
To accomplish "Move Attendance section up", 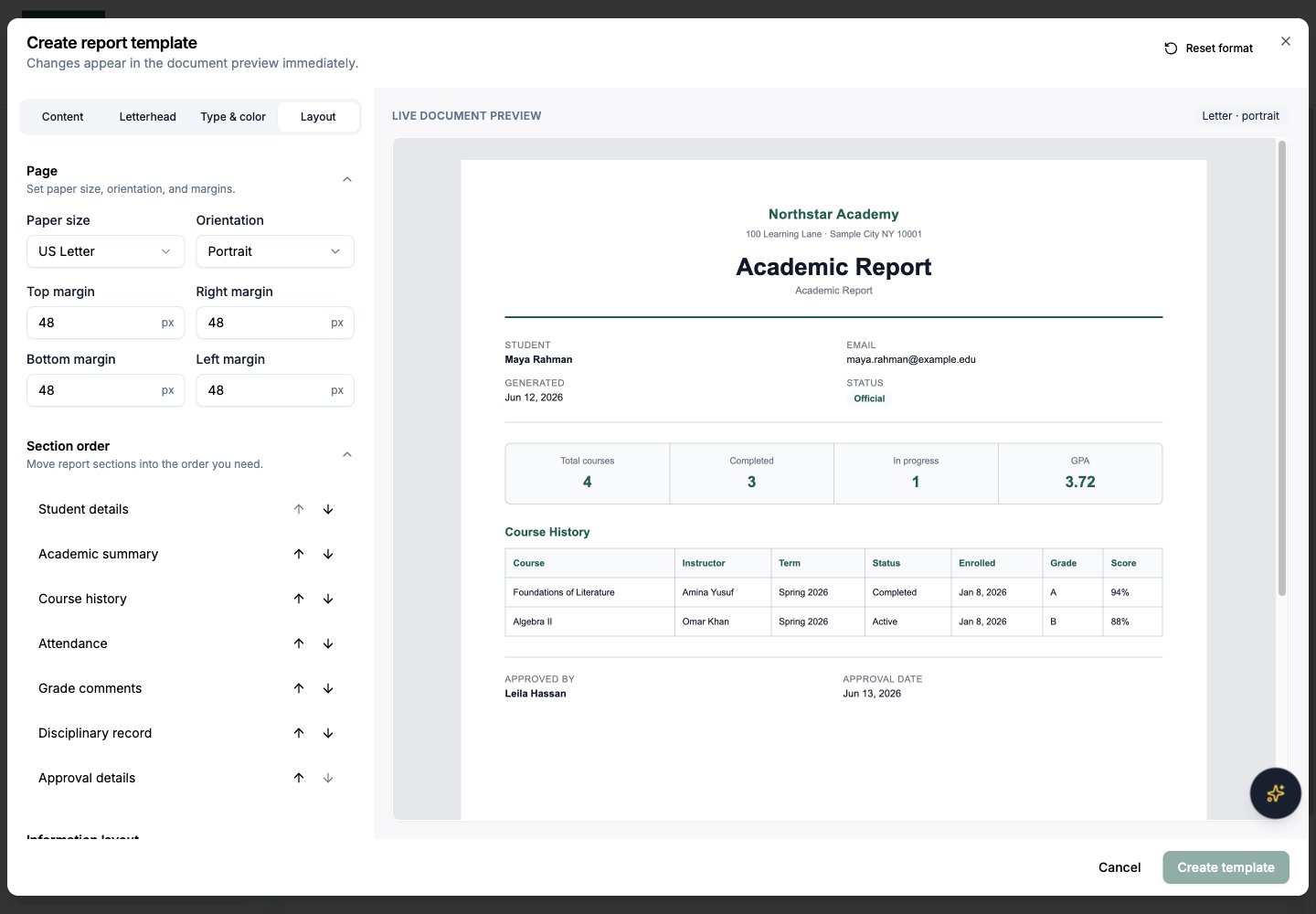I will (299, 643).
